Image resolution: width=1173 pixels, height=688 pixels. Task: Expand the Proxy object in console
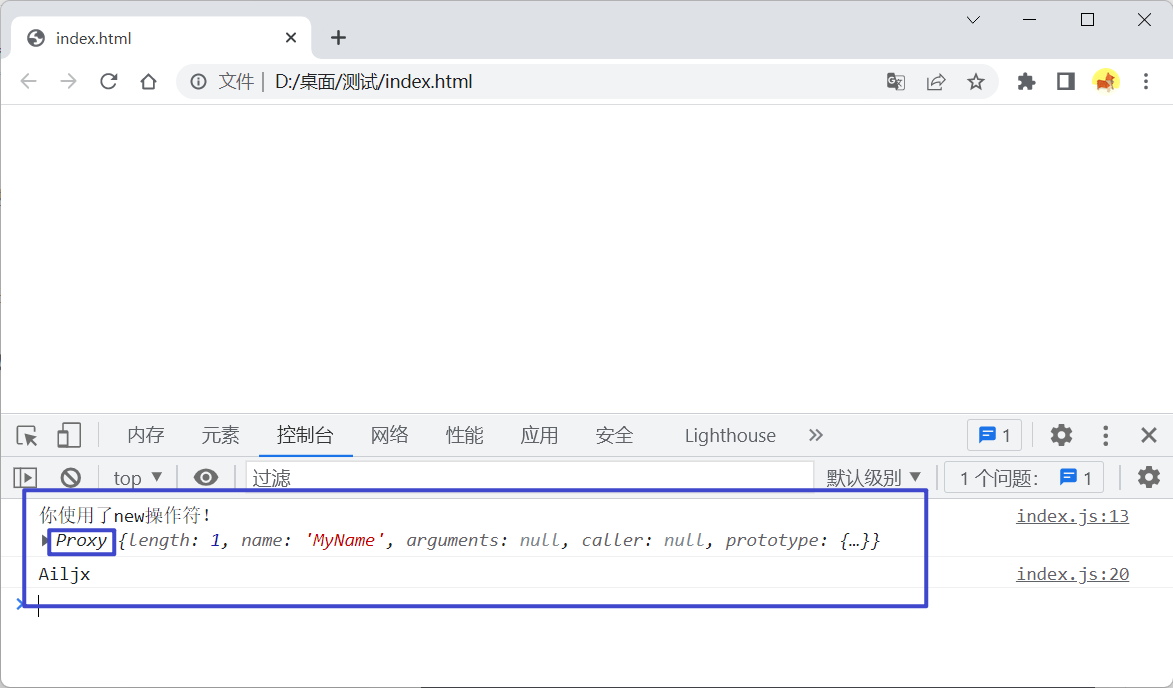(x=42, y=540)
